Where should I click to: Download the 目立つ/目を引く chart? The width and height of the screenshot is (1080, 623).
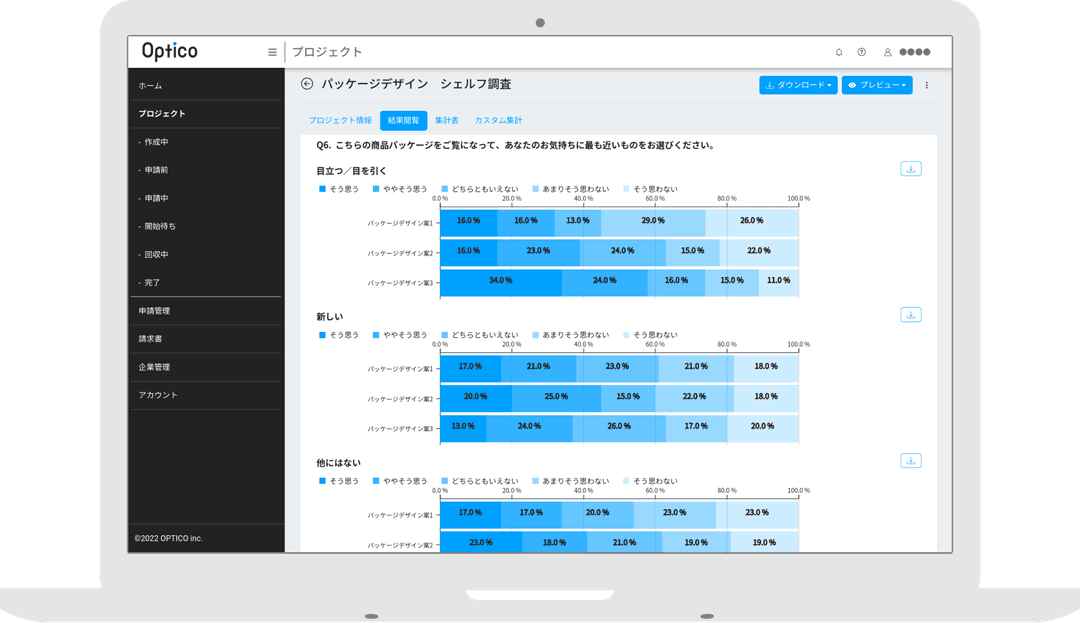[x=910, y=169]
